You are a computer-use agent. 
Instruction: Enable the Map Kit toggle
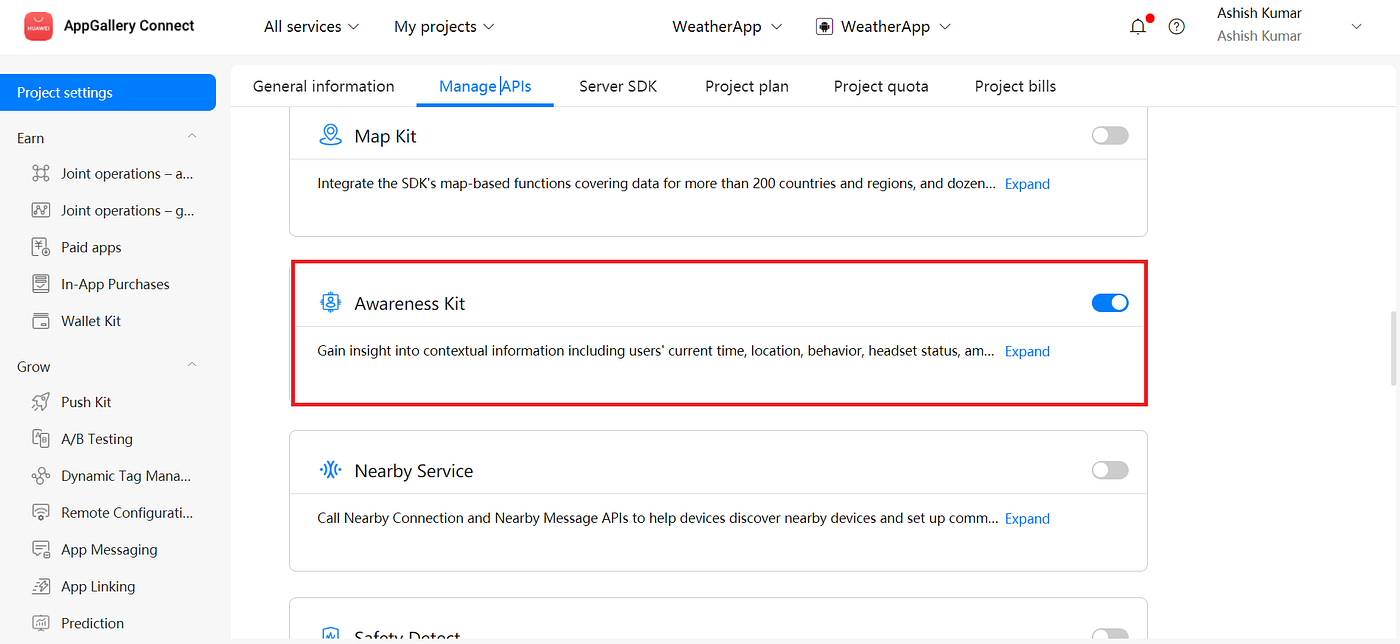tap(1109, 134)
